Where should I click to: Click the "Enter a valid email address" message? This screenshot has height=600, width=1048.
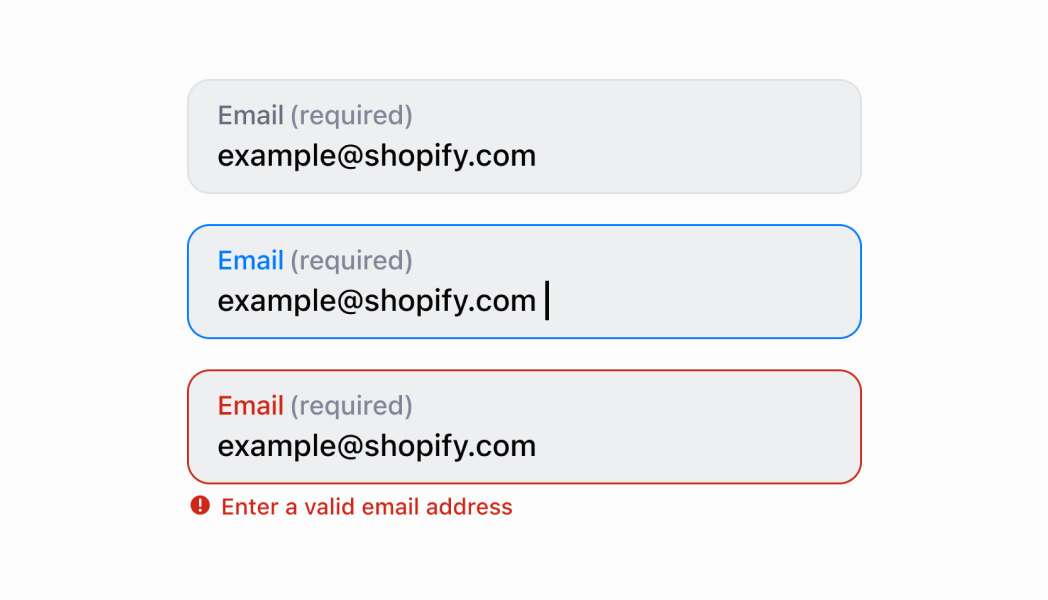pos(366,507)
